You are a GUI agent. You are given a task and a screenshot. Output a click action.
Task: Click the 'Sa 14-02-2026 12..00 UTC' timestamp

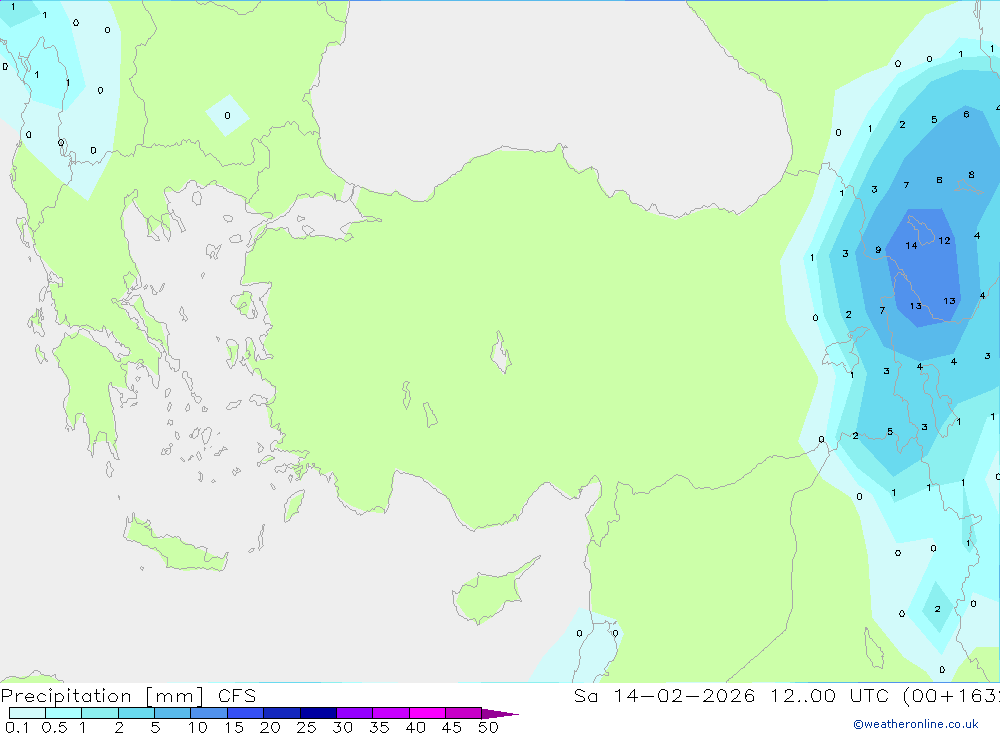732,695
